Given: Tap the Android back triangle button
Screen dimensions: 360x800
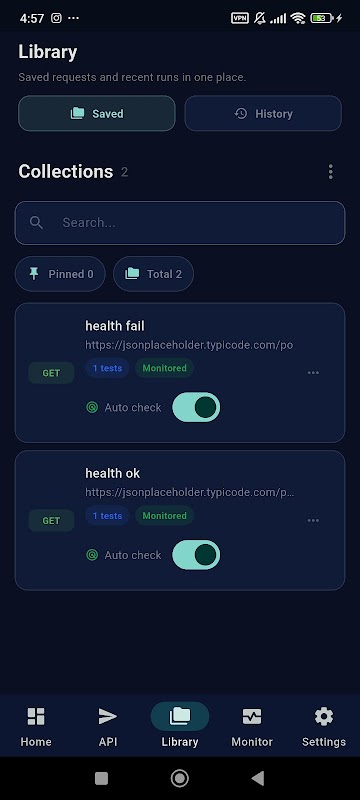Looking at the screenshot, I should [258, 778].
